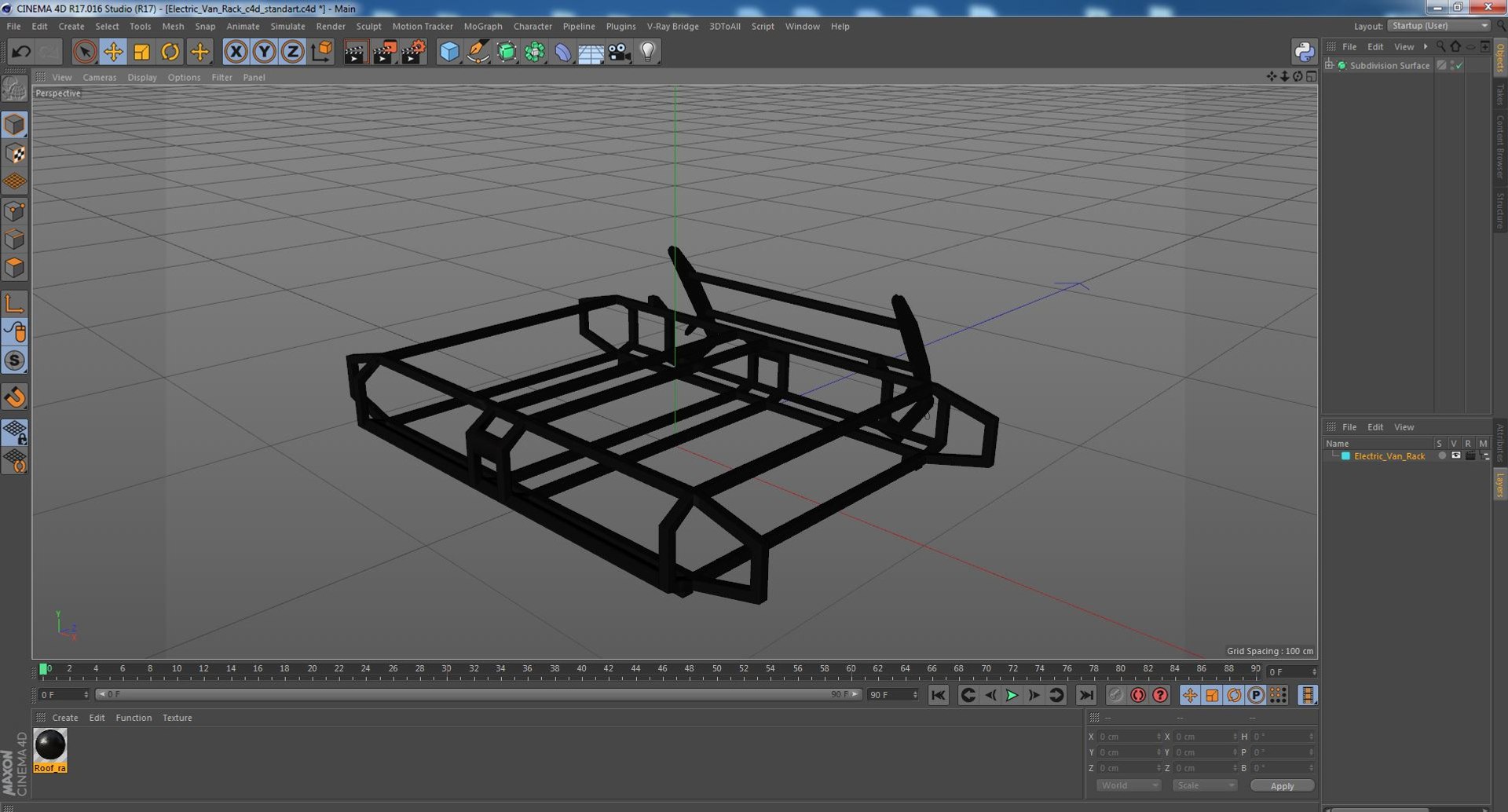Viewport: 1508px width, 812px height.
Task: Click the X position input field
Action: [1128, 737]
